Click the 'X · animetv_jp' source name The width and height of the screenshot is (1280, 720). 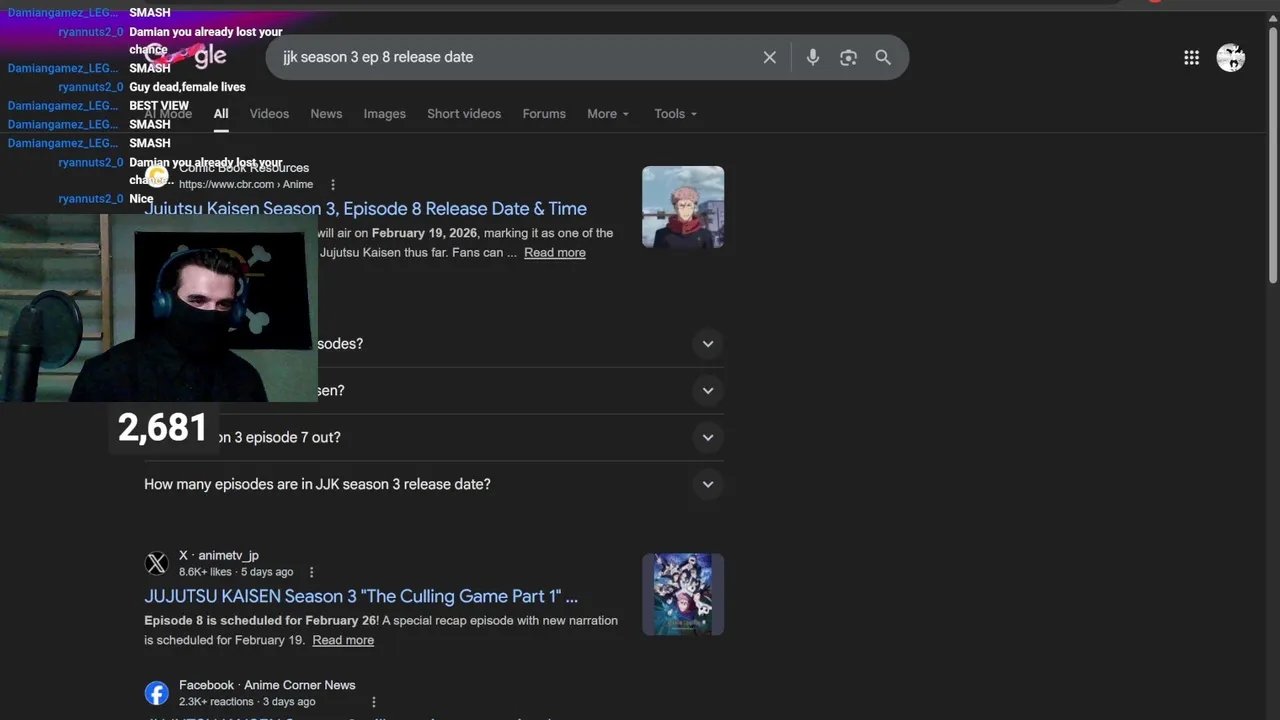(x=219, y=555)
